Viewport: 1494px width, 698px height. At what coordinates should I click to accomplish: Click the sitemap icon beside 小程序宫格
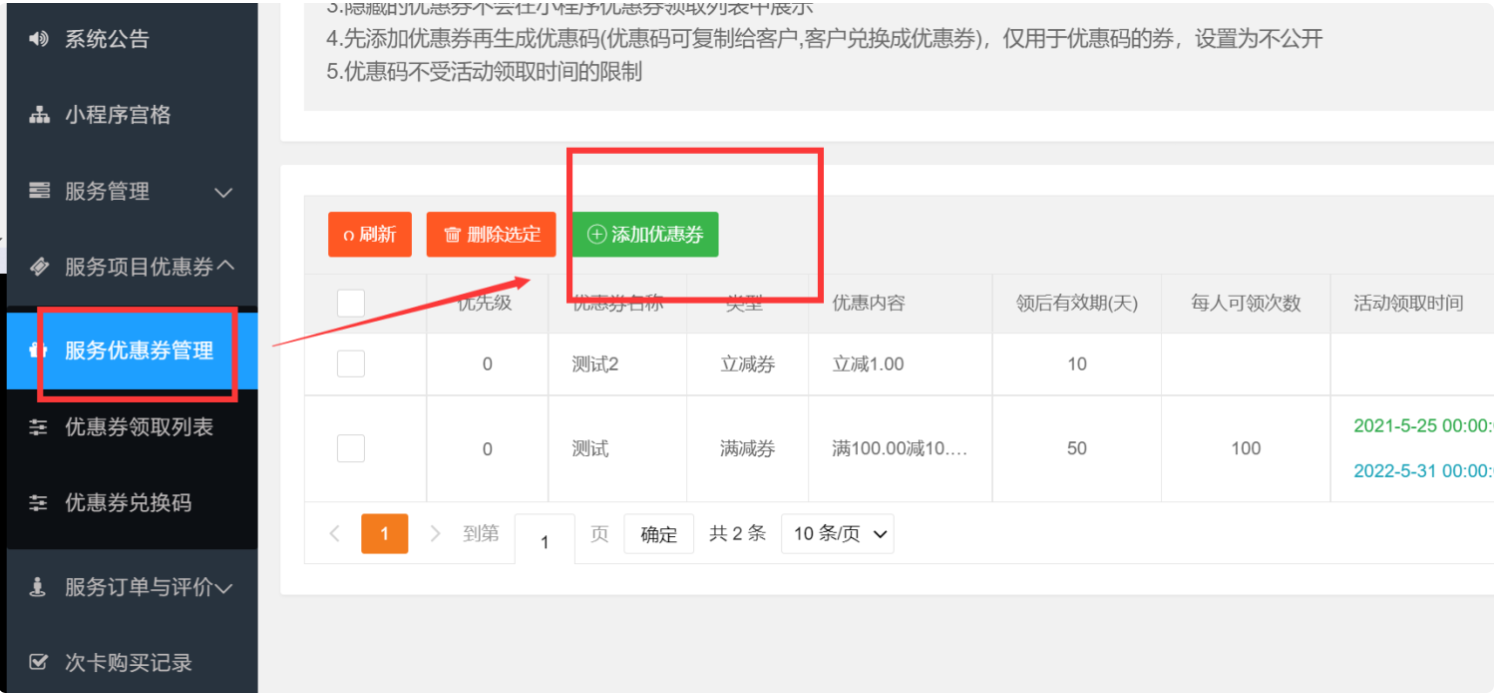(x=39, y=115)
